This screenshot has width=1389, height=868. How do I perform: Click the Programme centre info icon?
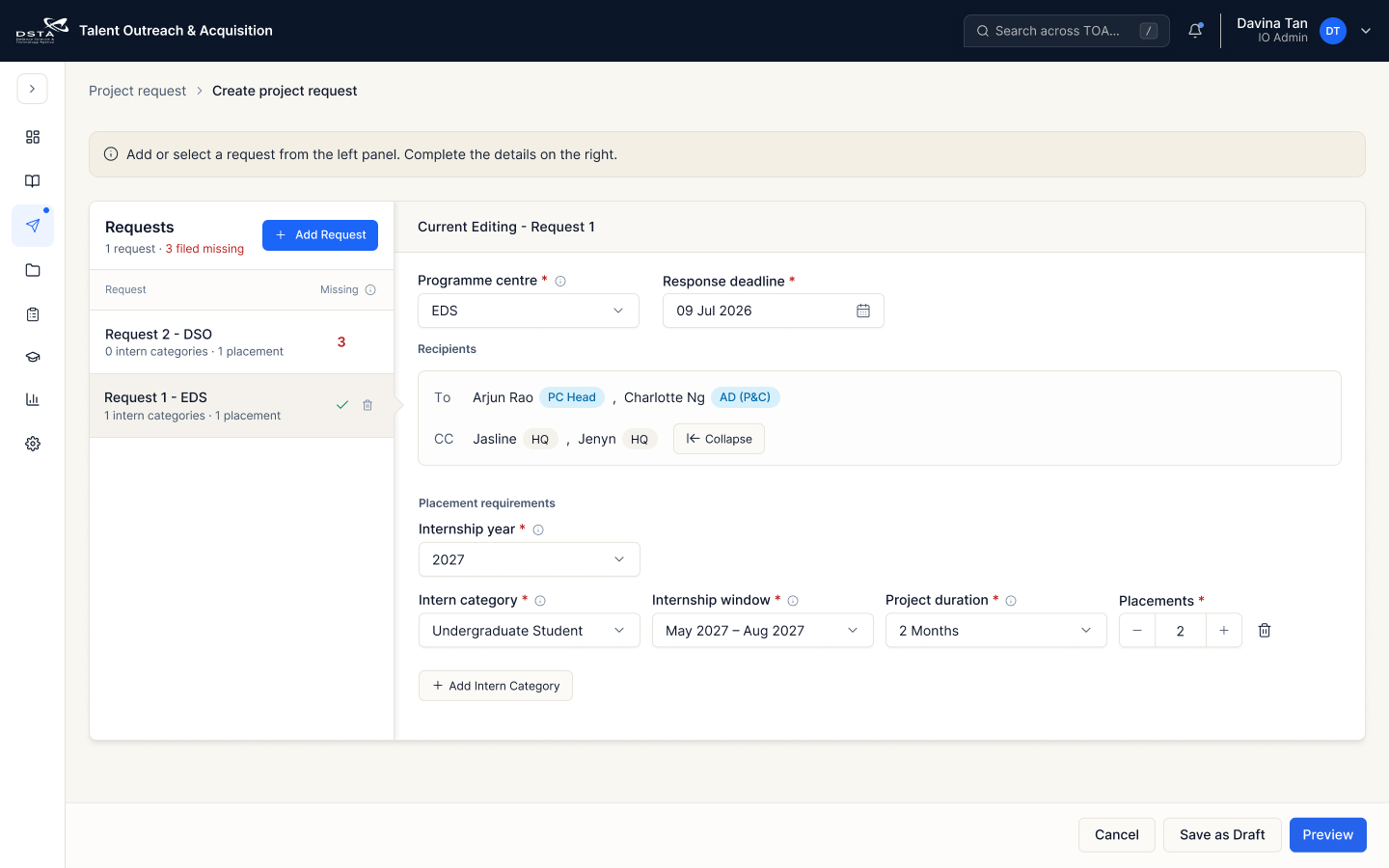tap(560, 282)
